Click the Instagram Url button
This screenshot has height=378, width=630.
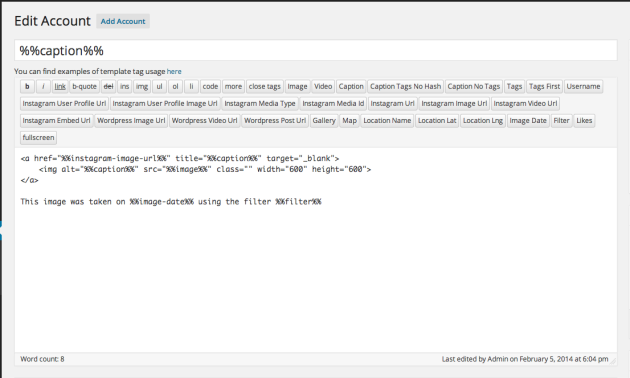pyautogui.click(x=393, y=104)
